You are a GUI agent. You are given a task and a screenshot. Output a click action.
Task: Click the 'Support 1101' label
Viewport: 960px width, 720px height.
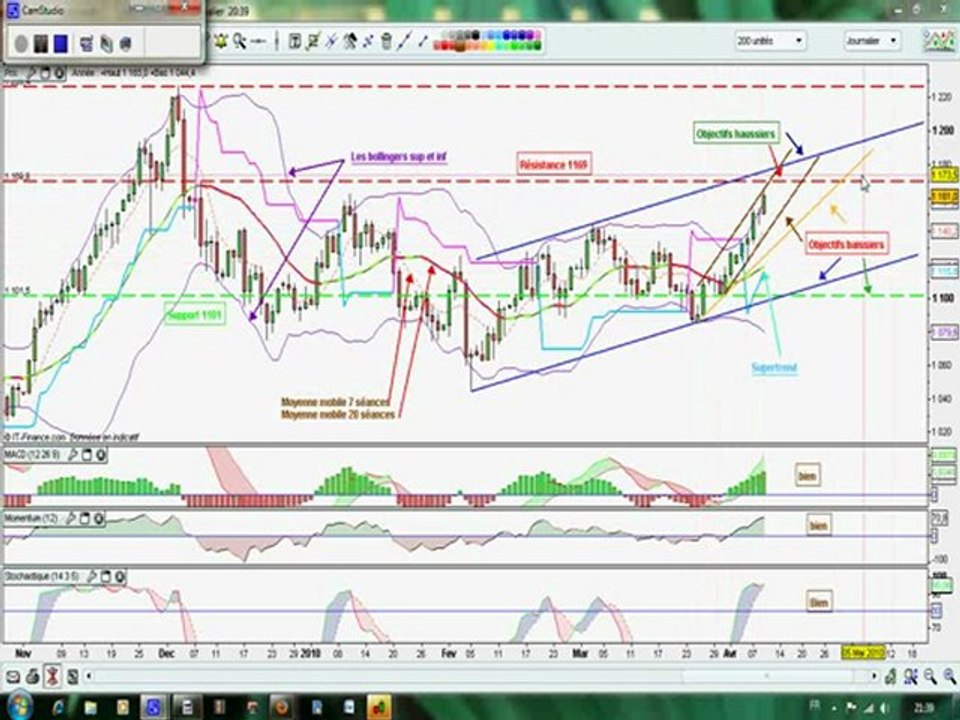[194, 315]
